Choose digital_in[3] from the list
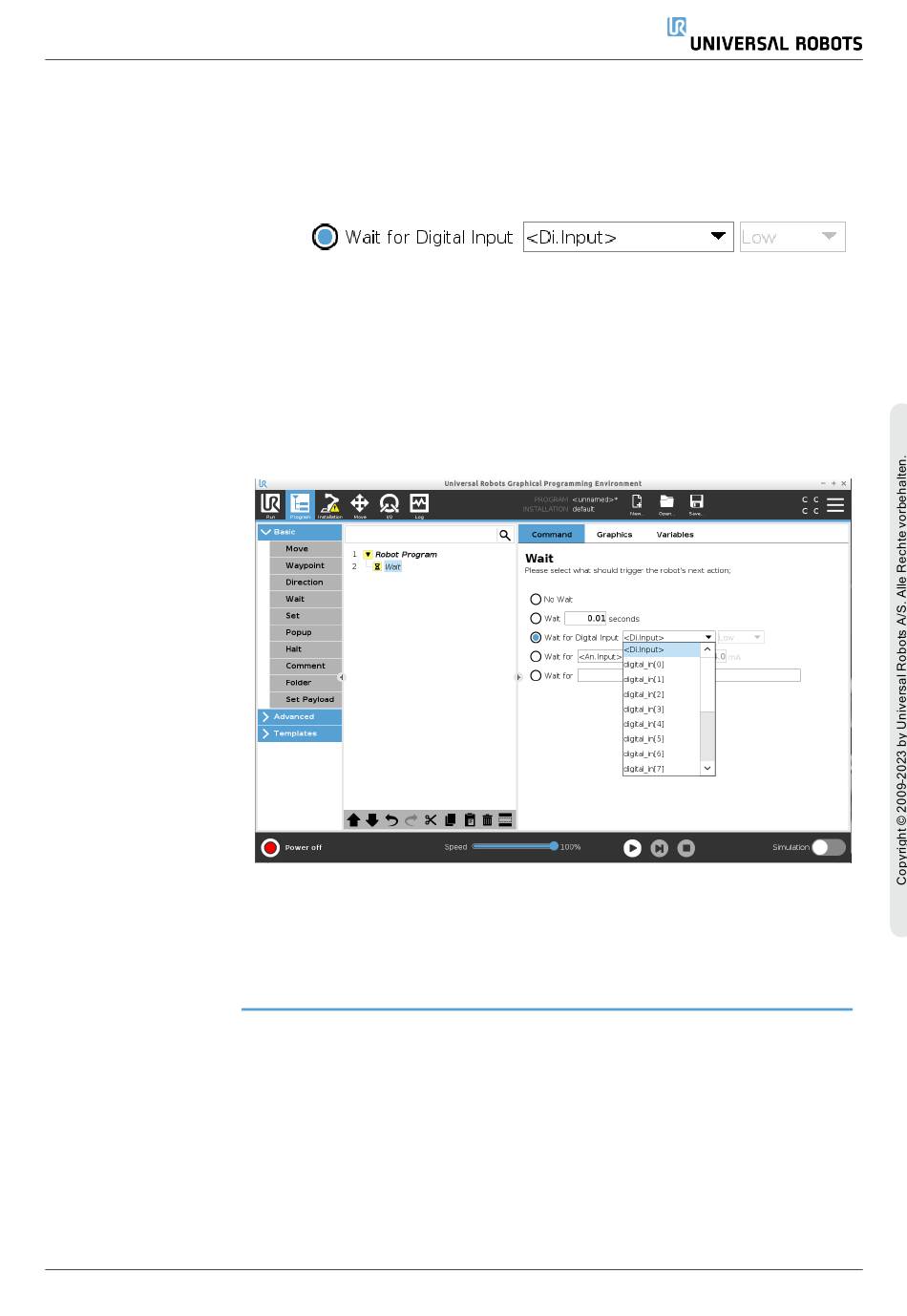The image size is (907, 1316). (x=662, y=710)
